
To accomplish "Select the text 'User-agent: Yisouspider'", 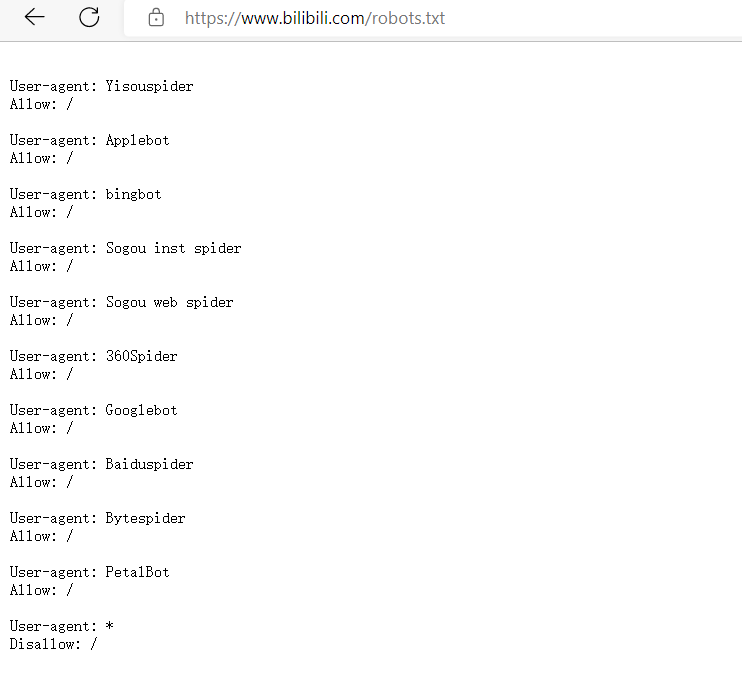I will [x=101, y=86].
